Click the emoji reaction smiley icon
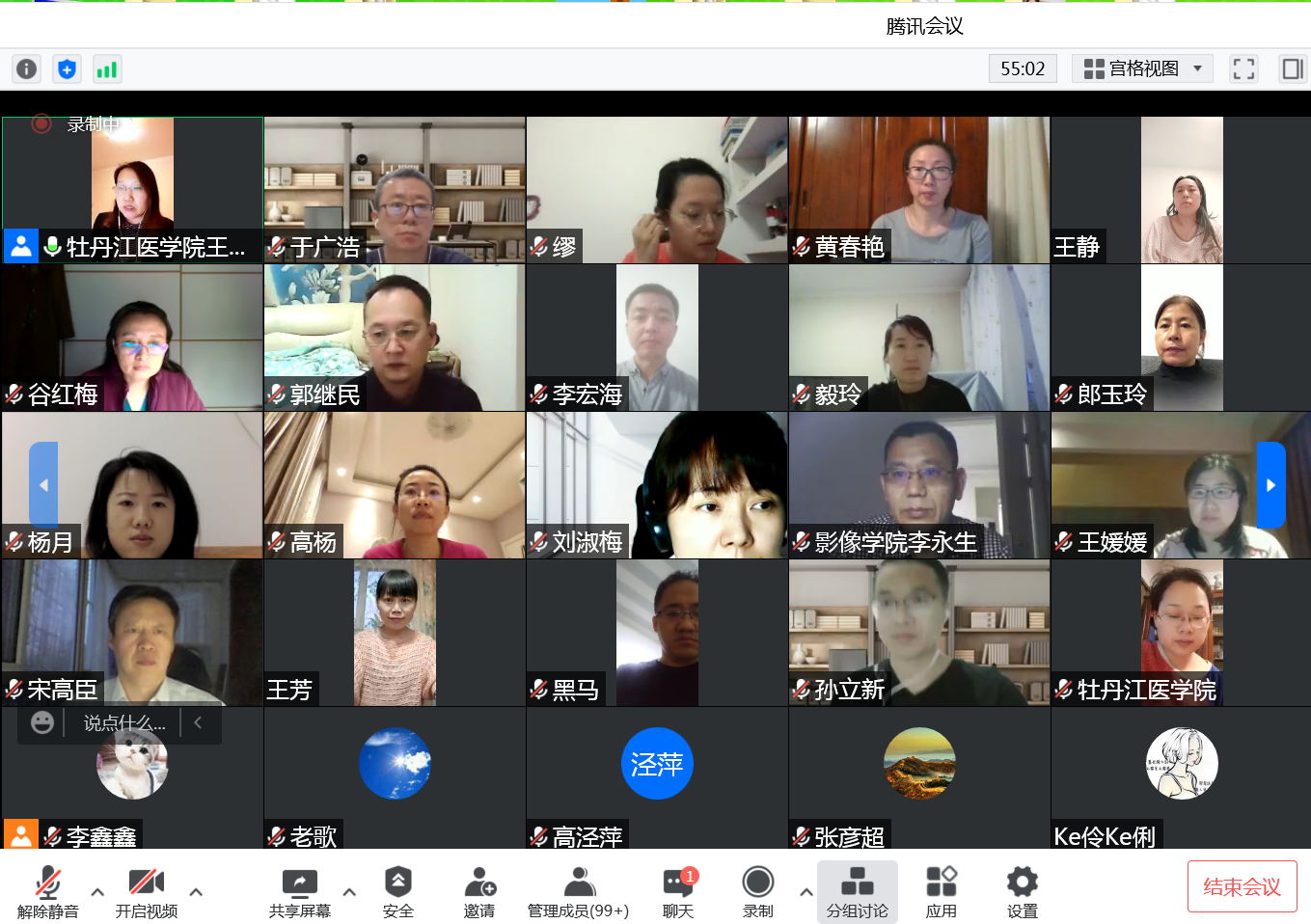The image size is (1311, 924). click(42, 722)
